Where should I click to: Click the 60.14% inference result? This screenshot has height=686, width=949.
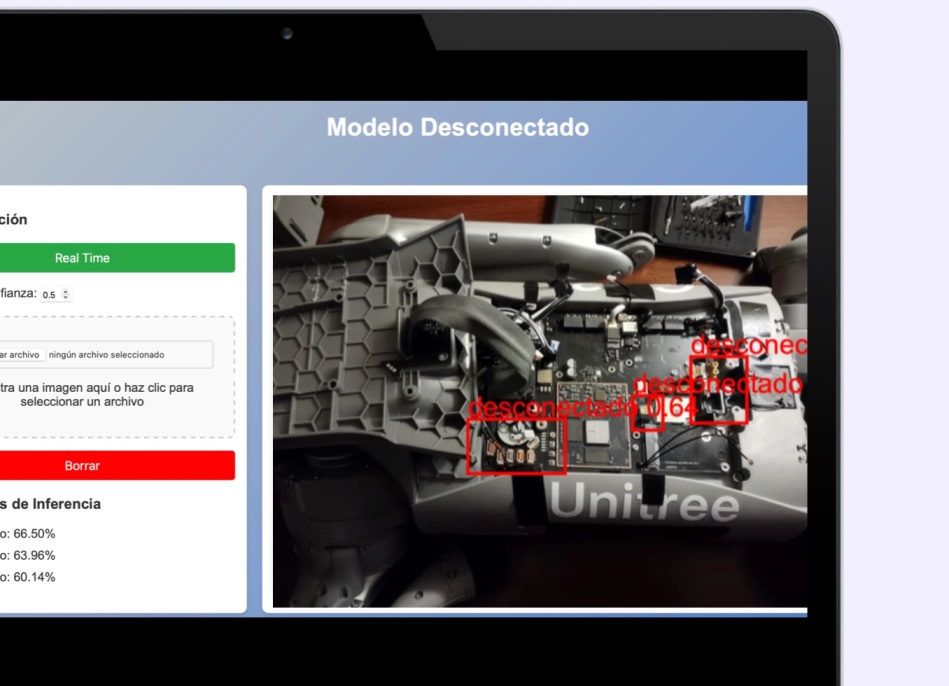pyautogui.click(x=28, y=578)
